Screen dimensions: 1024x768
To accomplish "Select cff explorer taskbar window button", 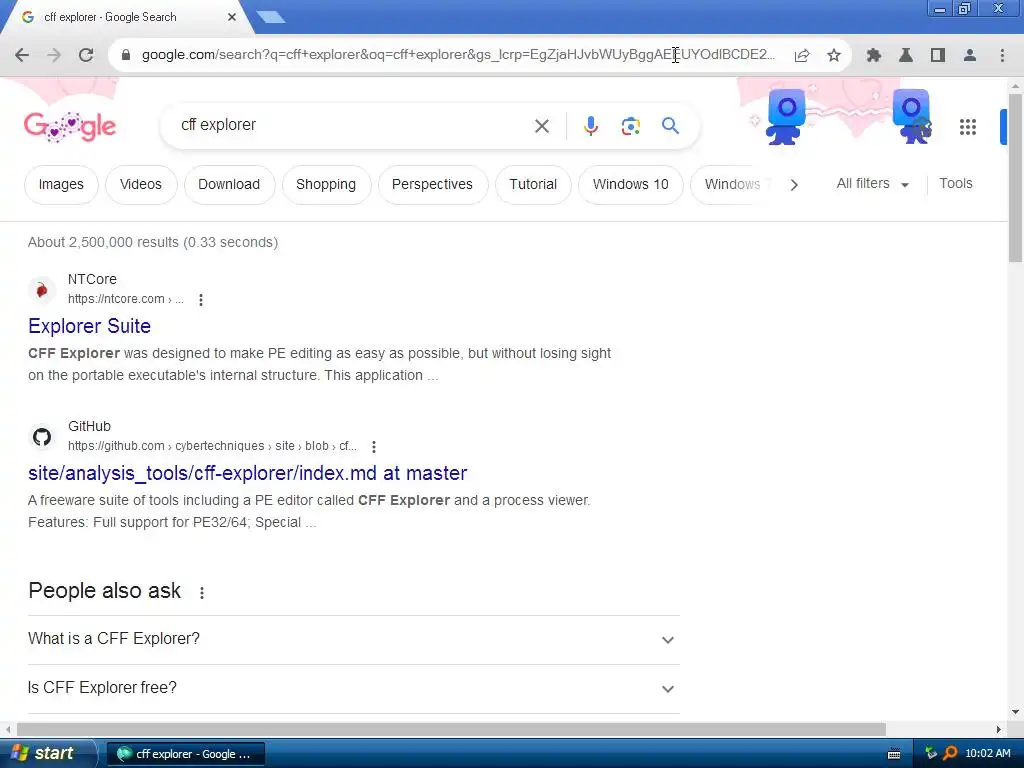I will pyautogui.click(x=185, y=754).
